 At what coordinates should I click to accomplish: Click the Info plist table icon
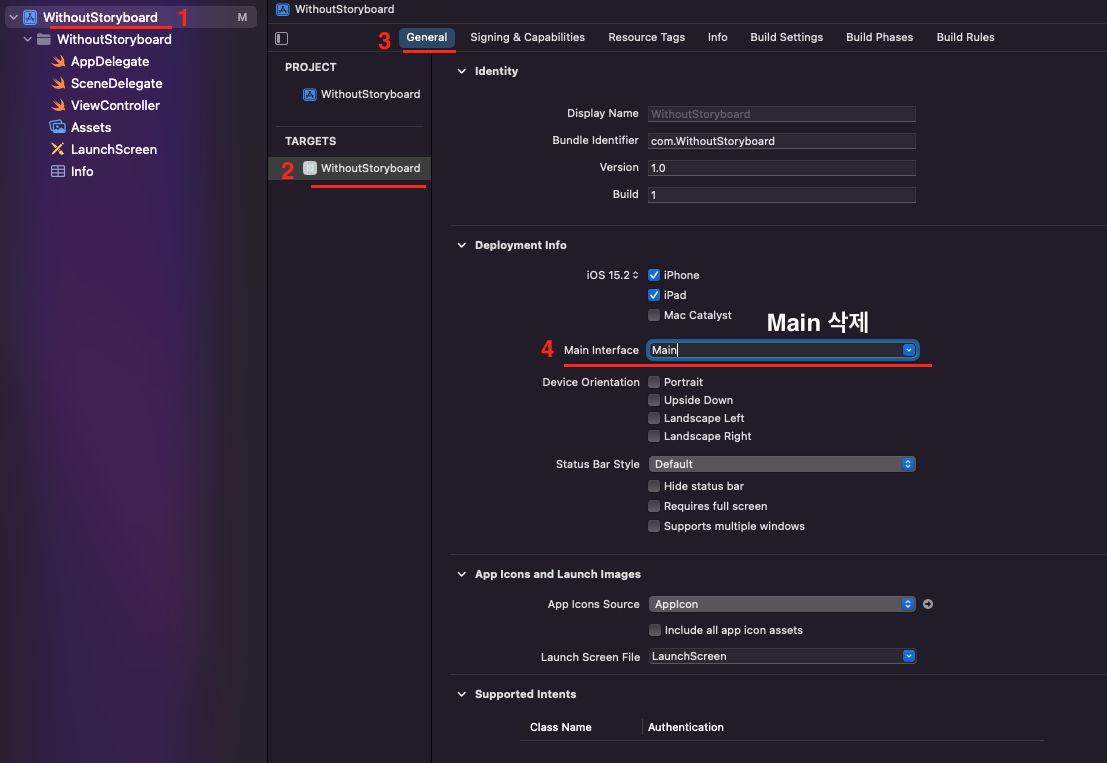(58, 171)
